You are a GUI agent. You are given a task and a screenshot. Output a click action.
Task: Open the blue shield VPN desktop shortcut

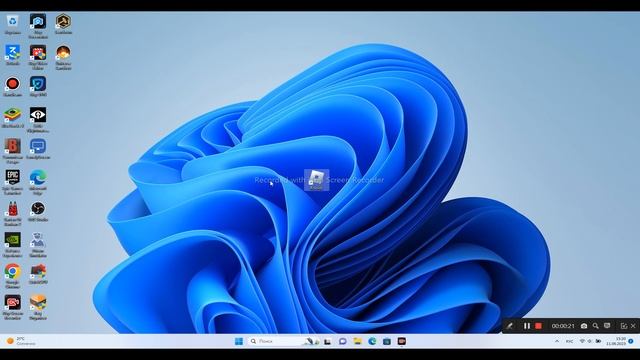coord(38,87)
